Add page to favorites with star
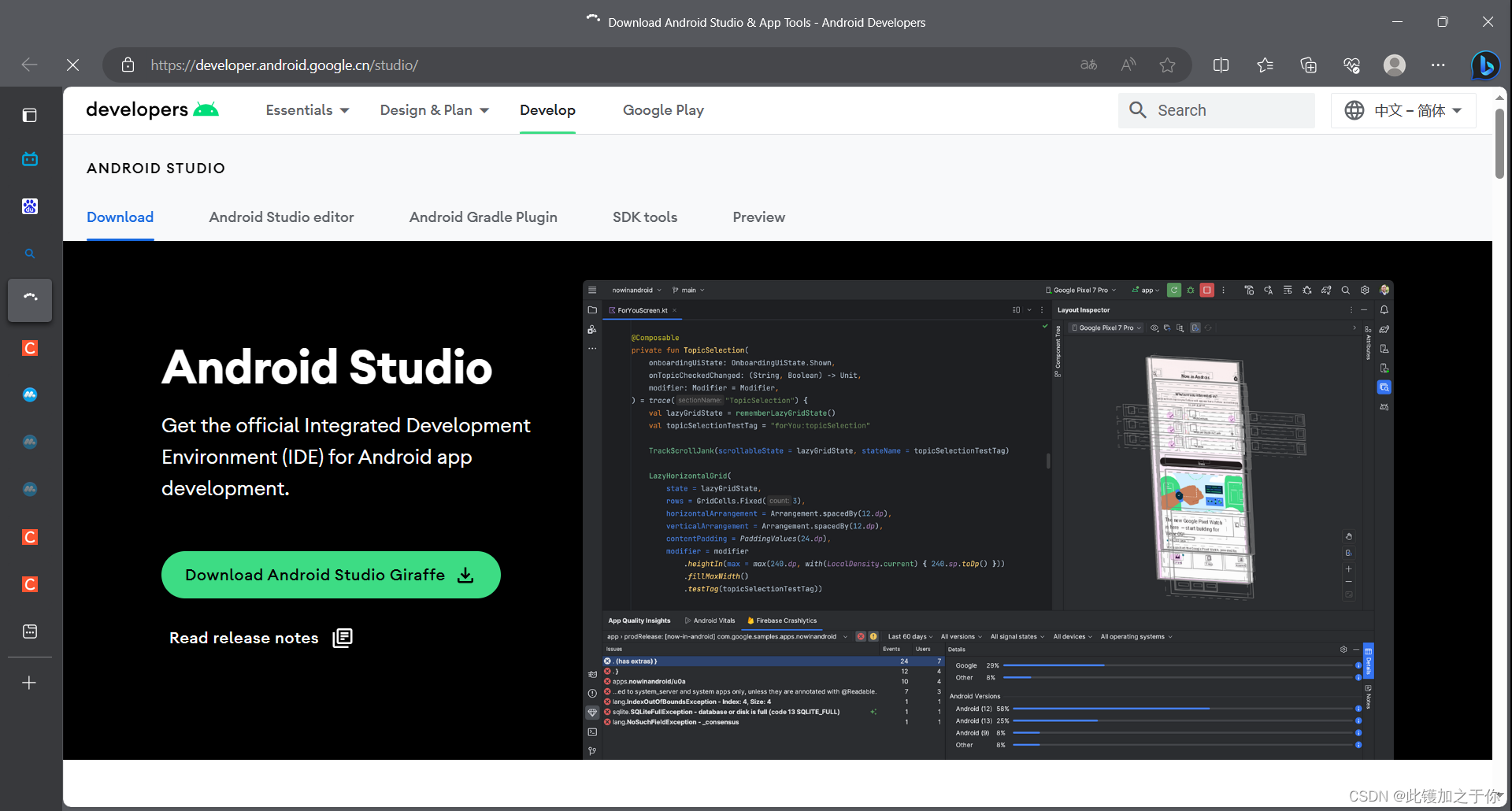The image size is (1512, 811). click(x=1167, y=65)
